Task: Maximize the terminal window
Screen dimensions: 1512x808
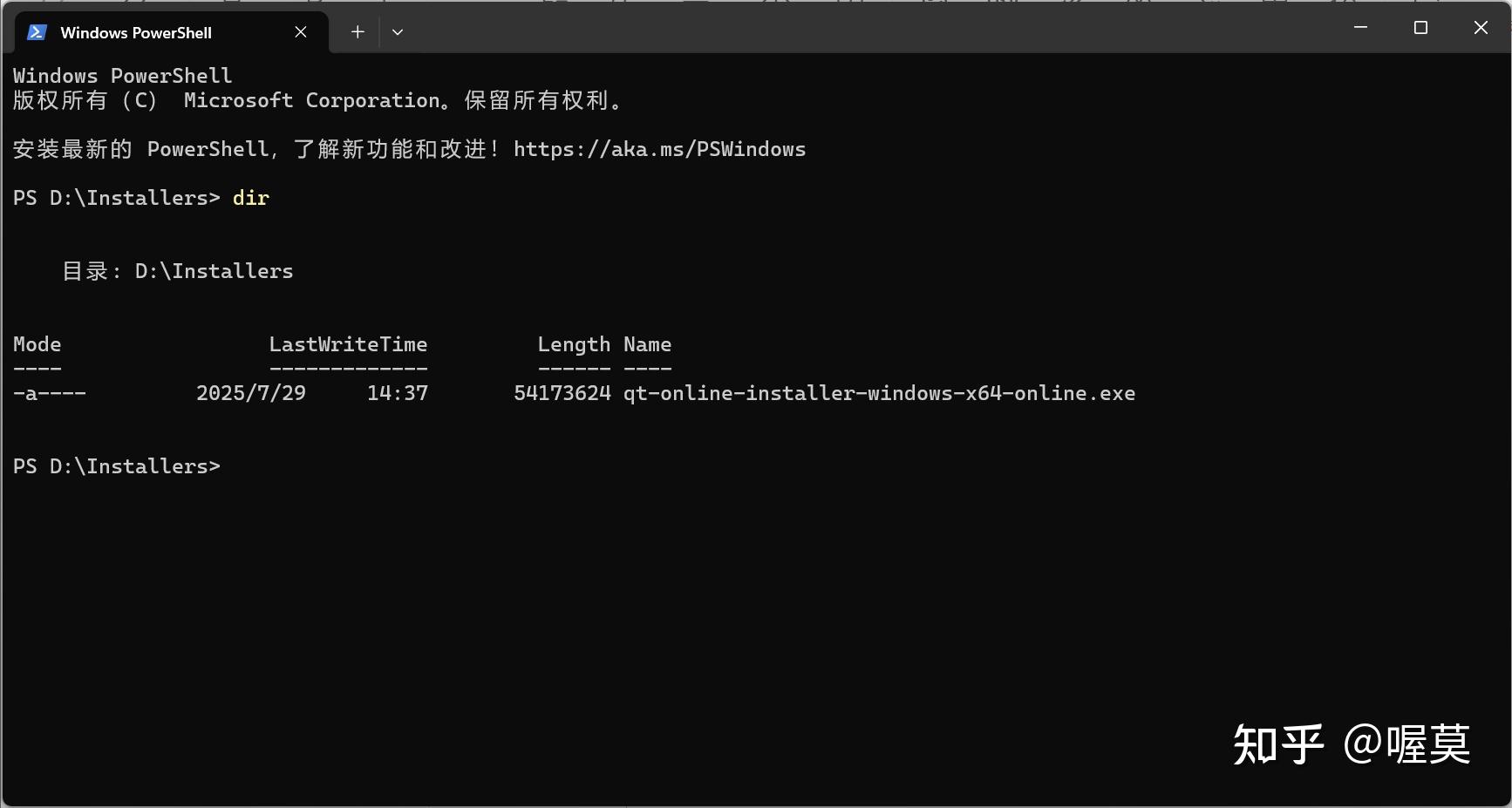Action: point(1420,27)
